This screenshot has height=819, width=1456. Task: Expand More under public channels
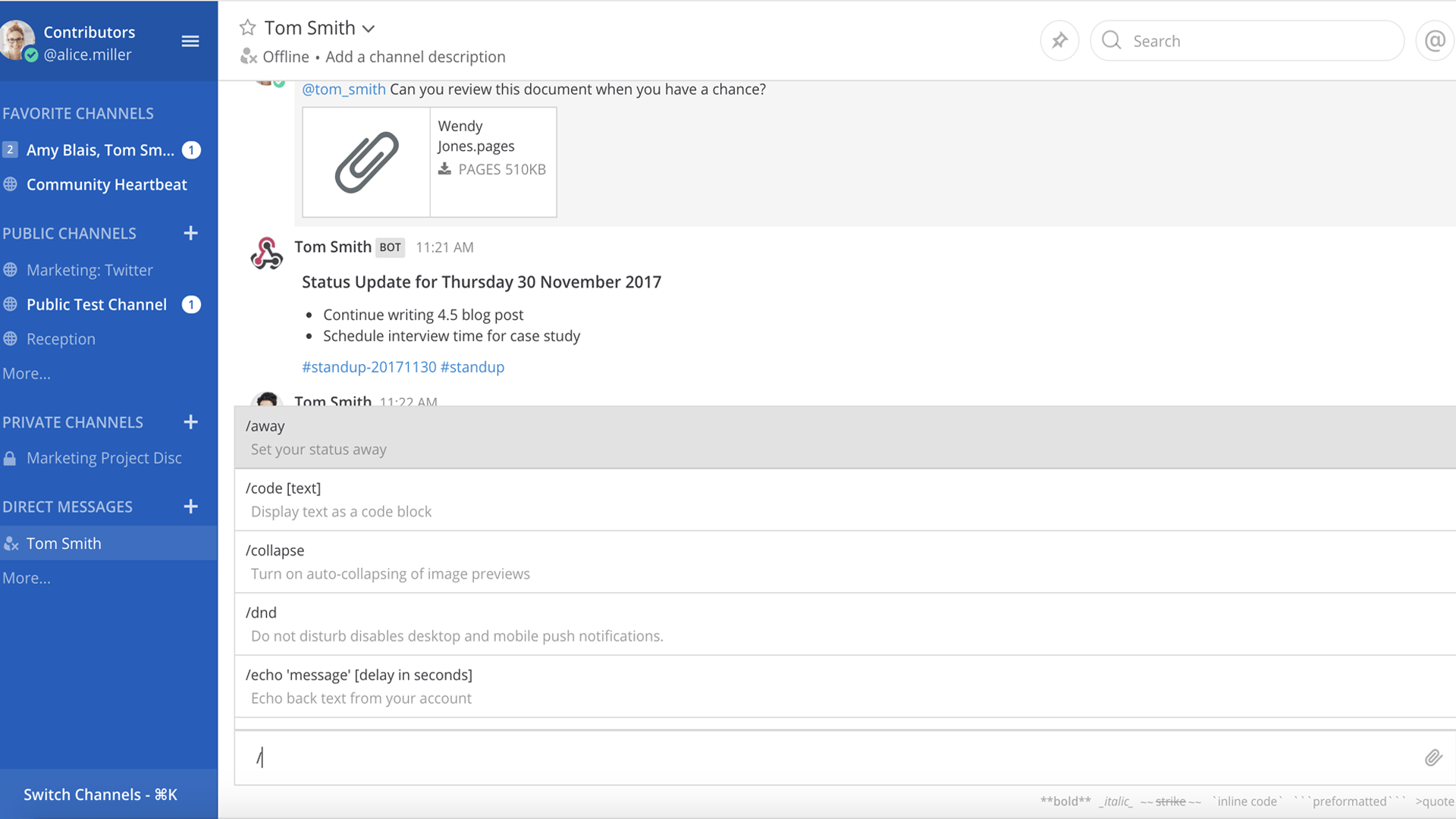[27, 373]
